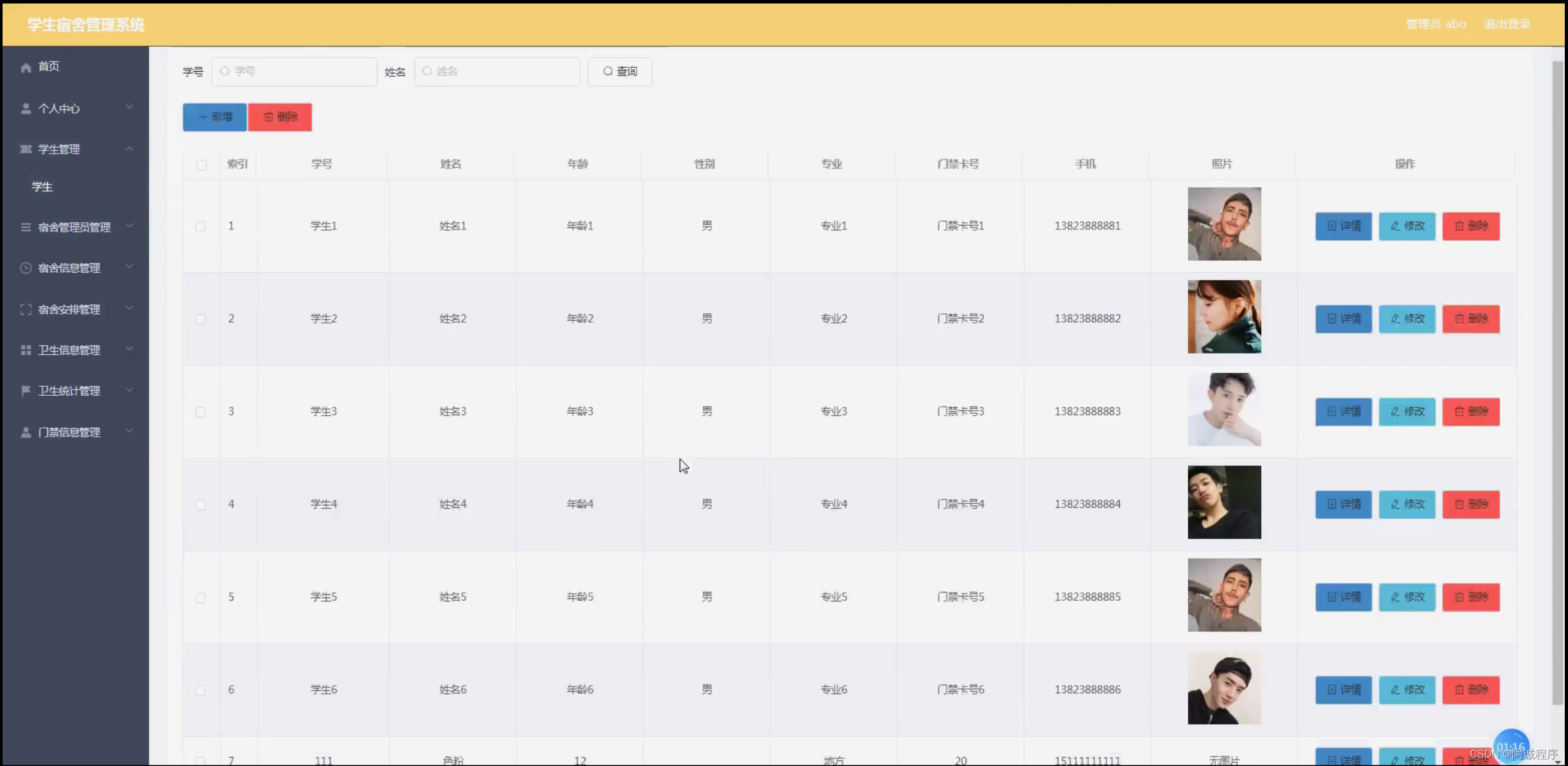This screenshot has width=1568, height=766.
Task: Check the checkbox for 学生1 row
Action: tap(201, 226)
